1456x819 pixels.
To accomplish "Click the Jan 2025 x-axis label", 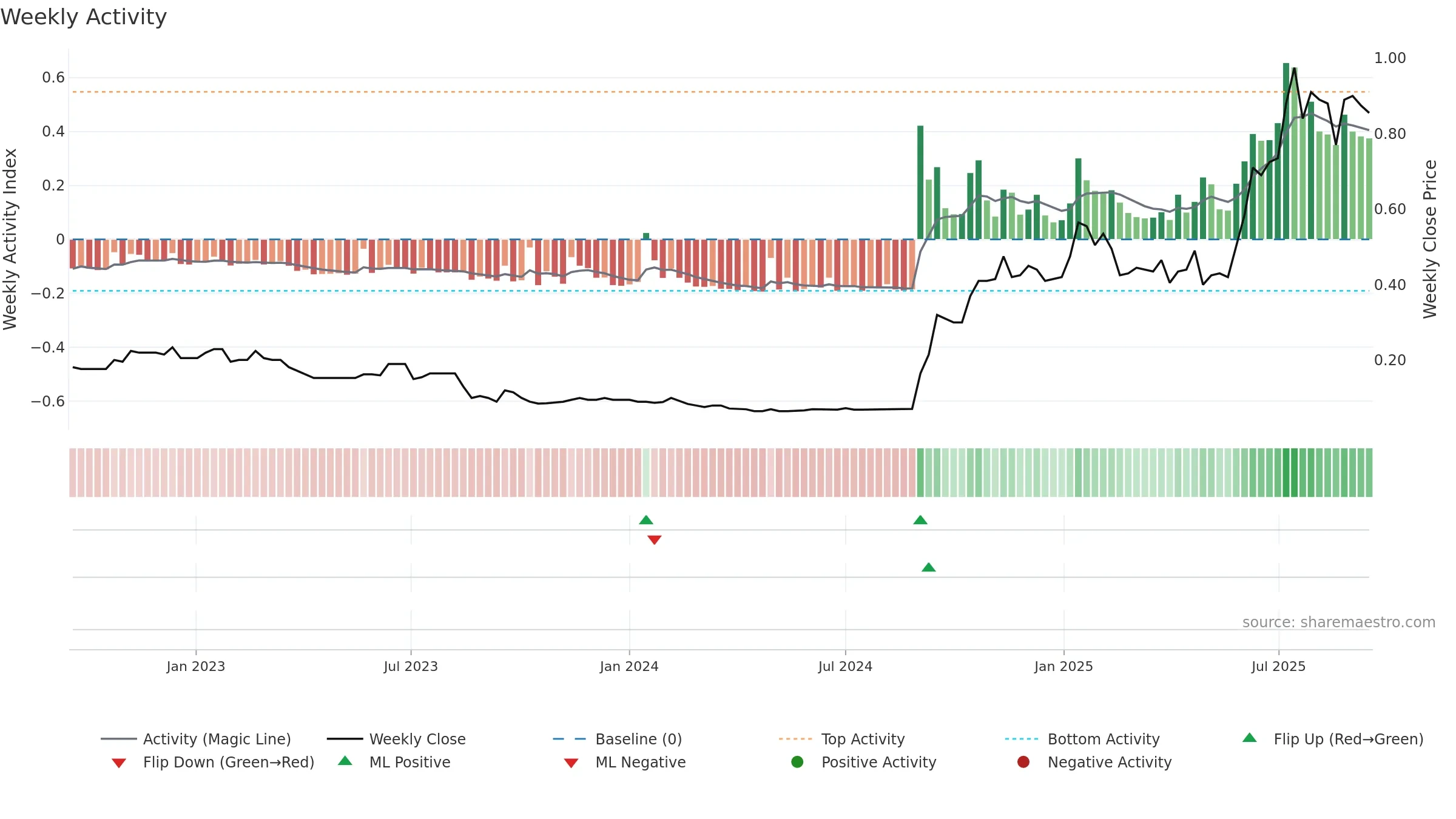I will (x=1063, y=667).
